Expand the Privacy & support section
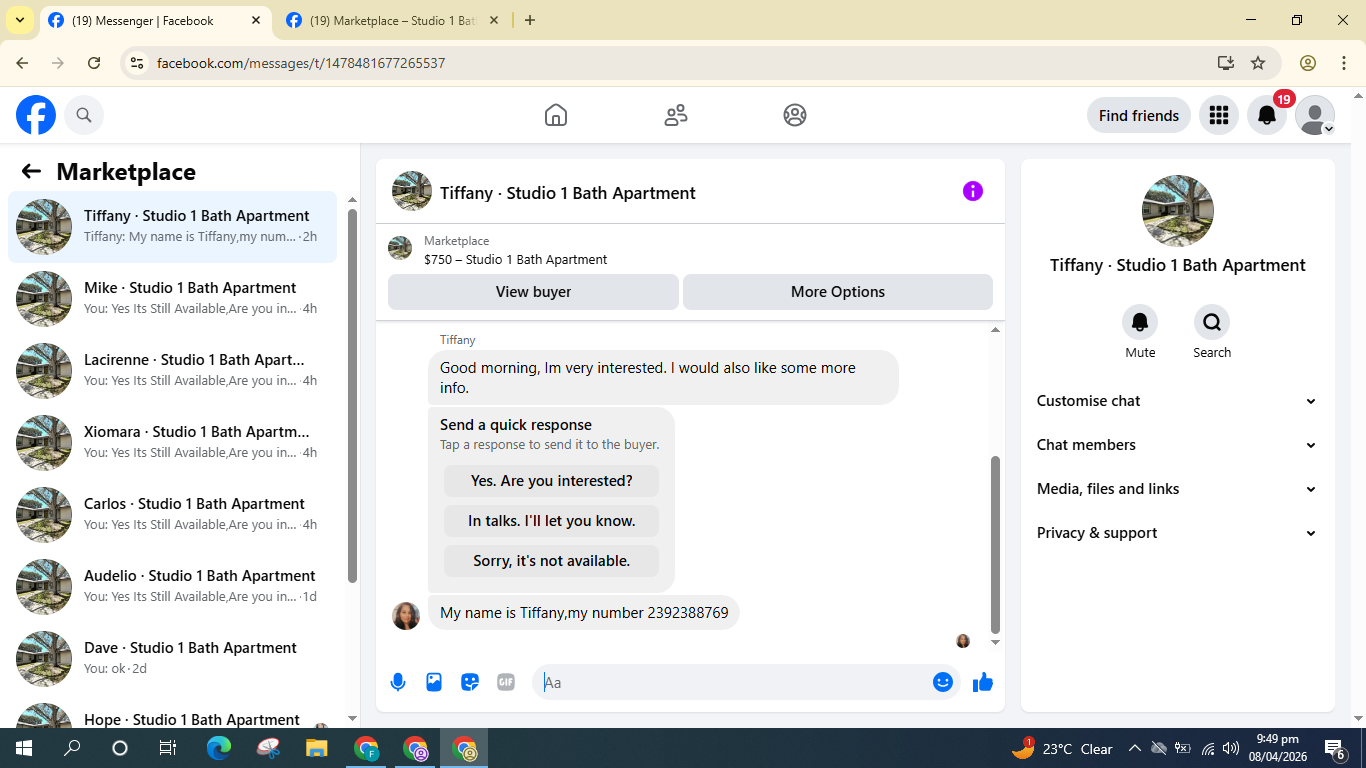 1177,533
